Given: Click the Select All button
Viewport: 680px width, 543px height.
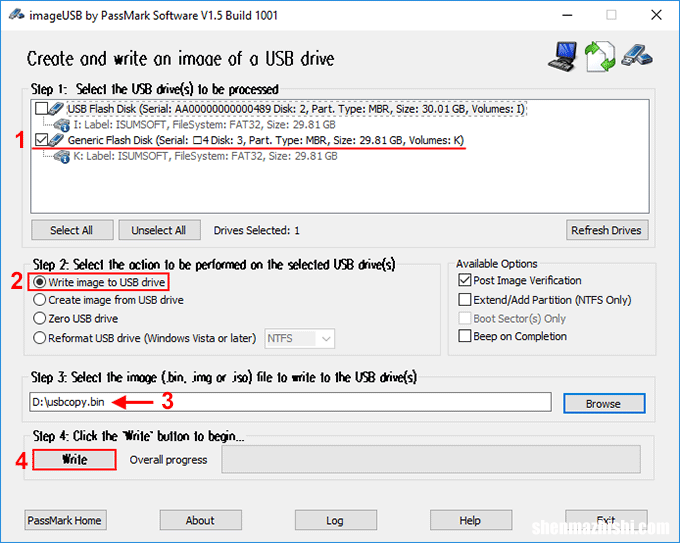Looking at the screenshot, I should point(72,230).
